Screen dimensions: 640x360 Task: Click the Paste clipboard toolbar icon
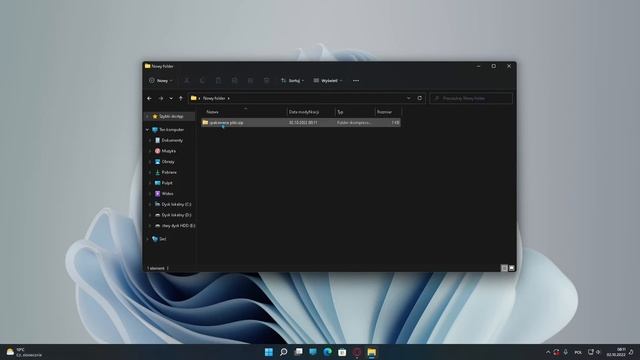[218, 81]
